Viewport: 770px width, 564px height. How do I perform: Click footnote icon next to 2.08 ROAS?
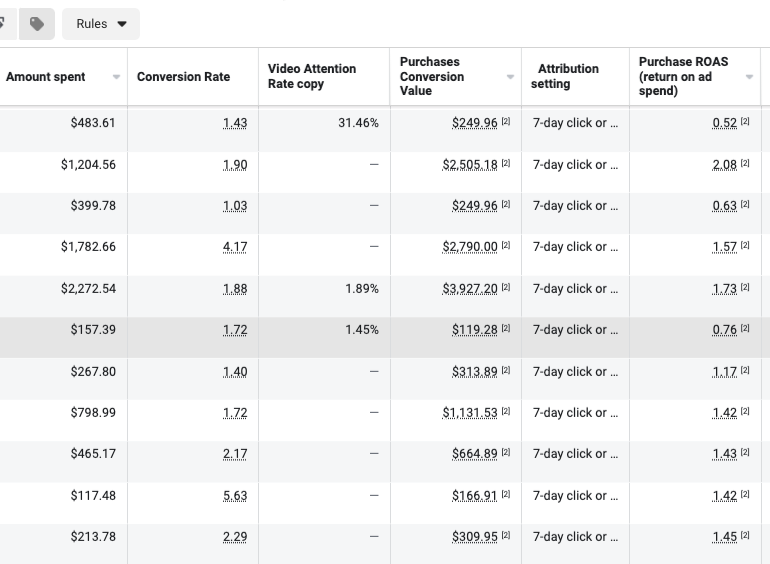[x=745, y=164]
